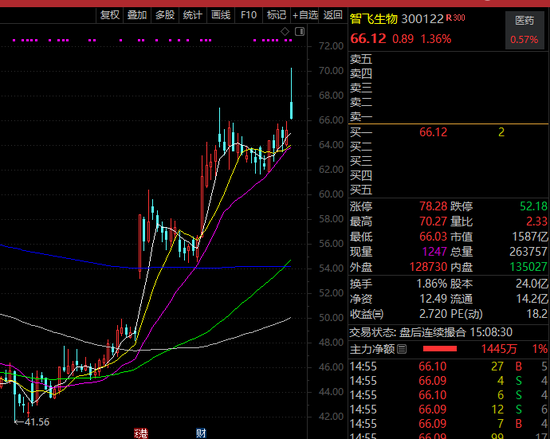Click the 返回 back button
The image size is (550, 439).
333,15
